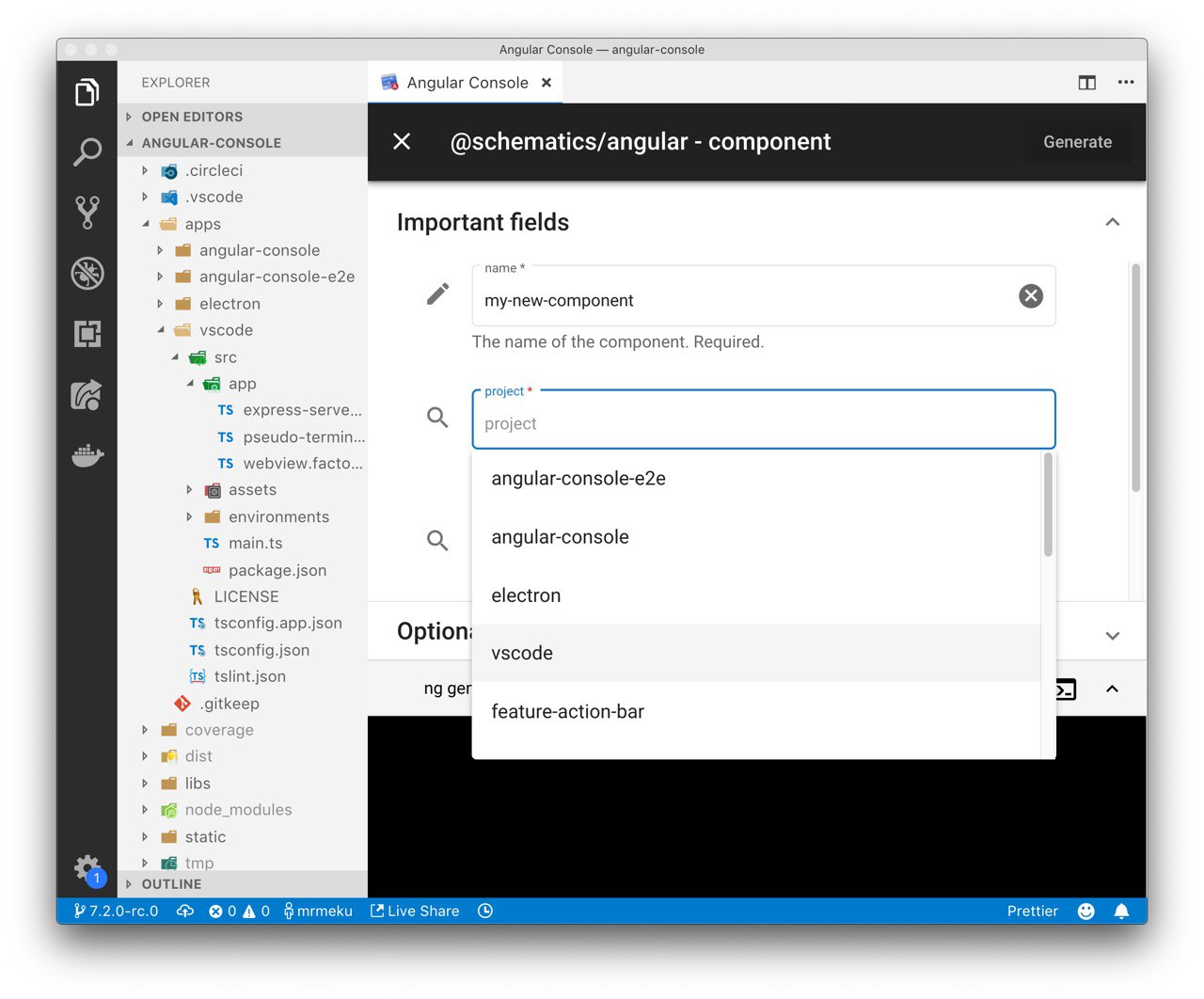The height and width of the screenshot is (999, 1204).
Task: Split the editor to the right
Action: click(x=1087, y=83)
